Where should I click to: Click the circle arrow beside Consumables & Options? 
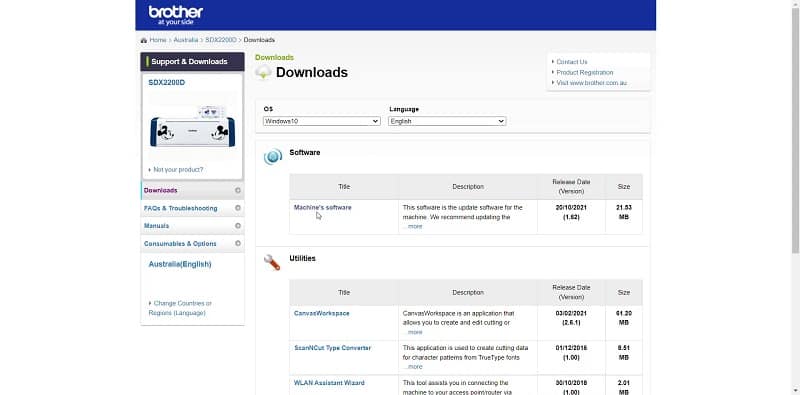pos(238,243)
